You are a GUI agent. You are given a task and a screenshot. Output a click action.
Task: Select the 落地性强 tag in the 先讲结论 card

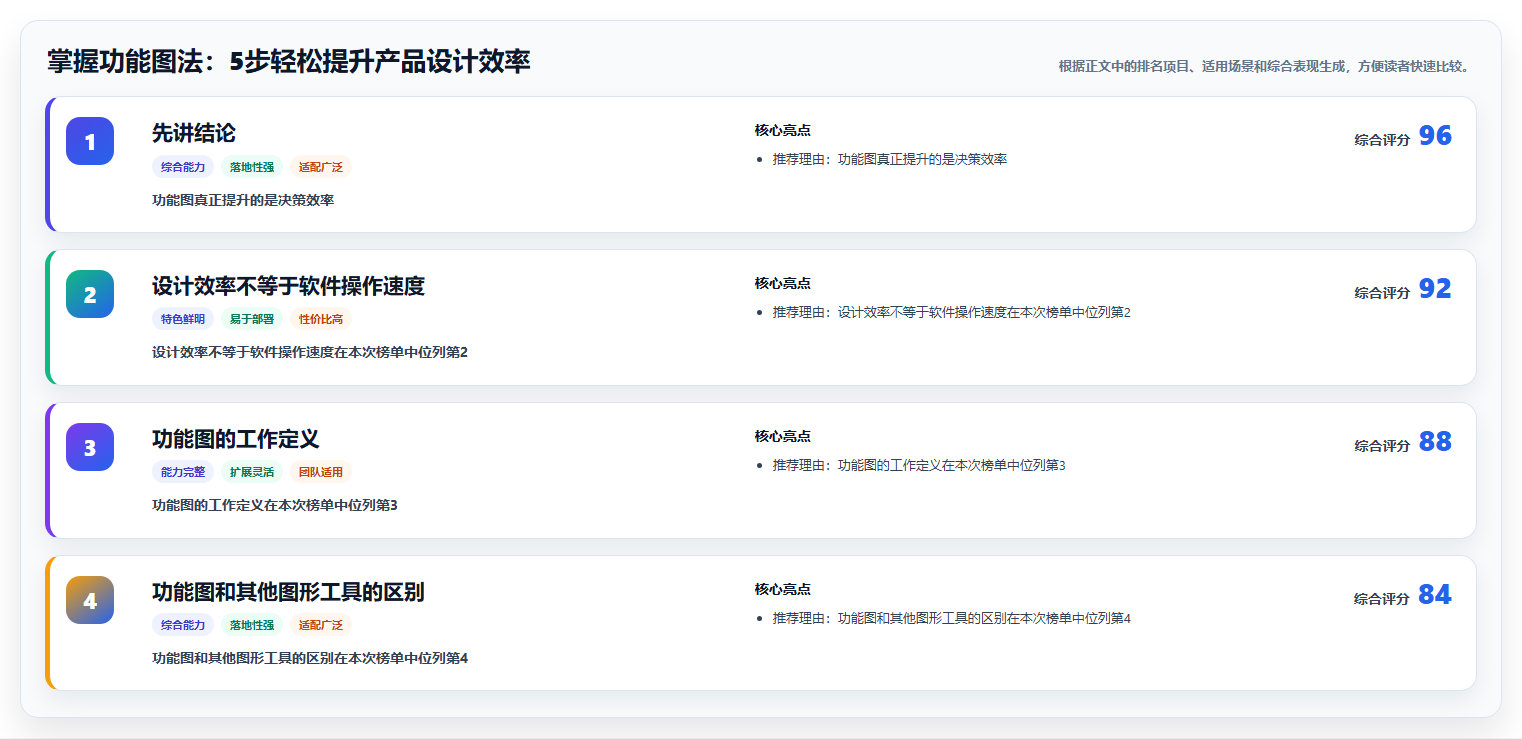pyautogui.click(x=252, y=167)
